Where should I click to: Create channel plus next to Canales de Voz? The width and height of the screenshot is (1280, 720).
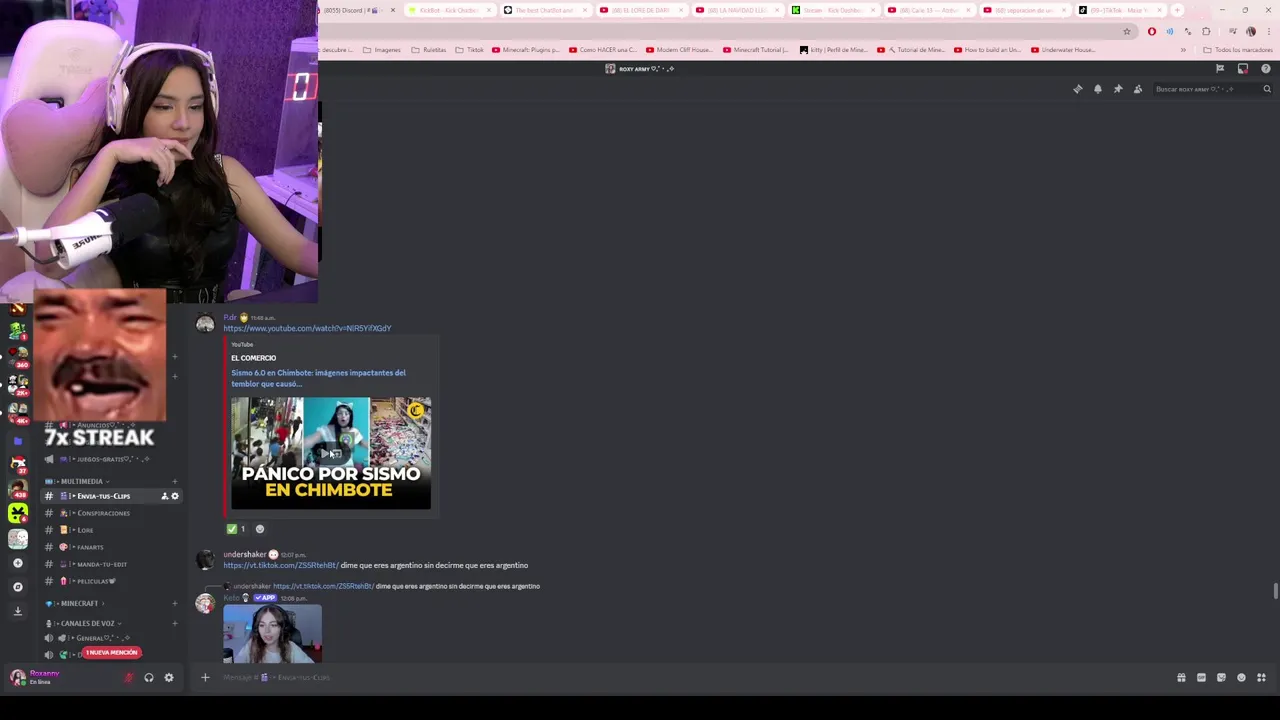174,623
